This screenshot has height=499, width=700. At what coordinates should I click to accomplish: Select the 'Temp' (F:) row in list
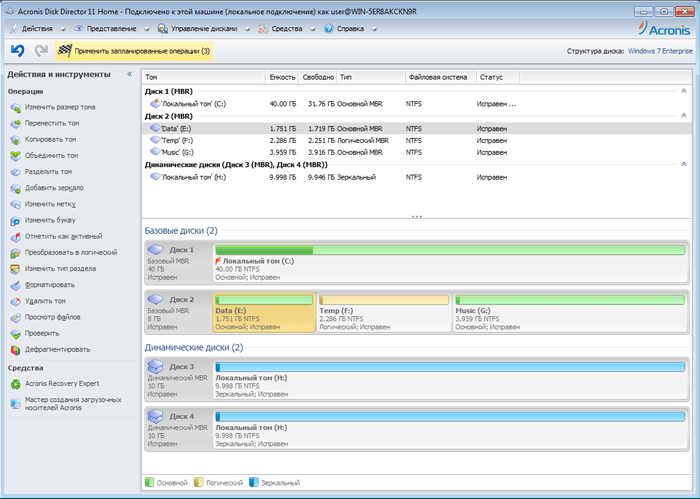[x=417, y=141]
